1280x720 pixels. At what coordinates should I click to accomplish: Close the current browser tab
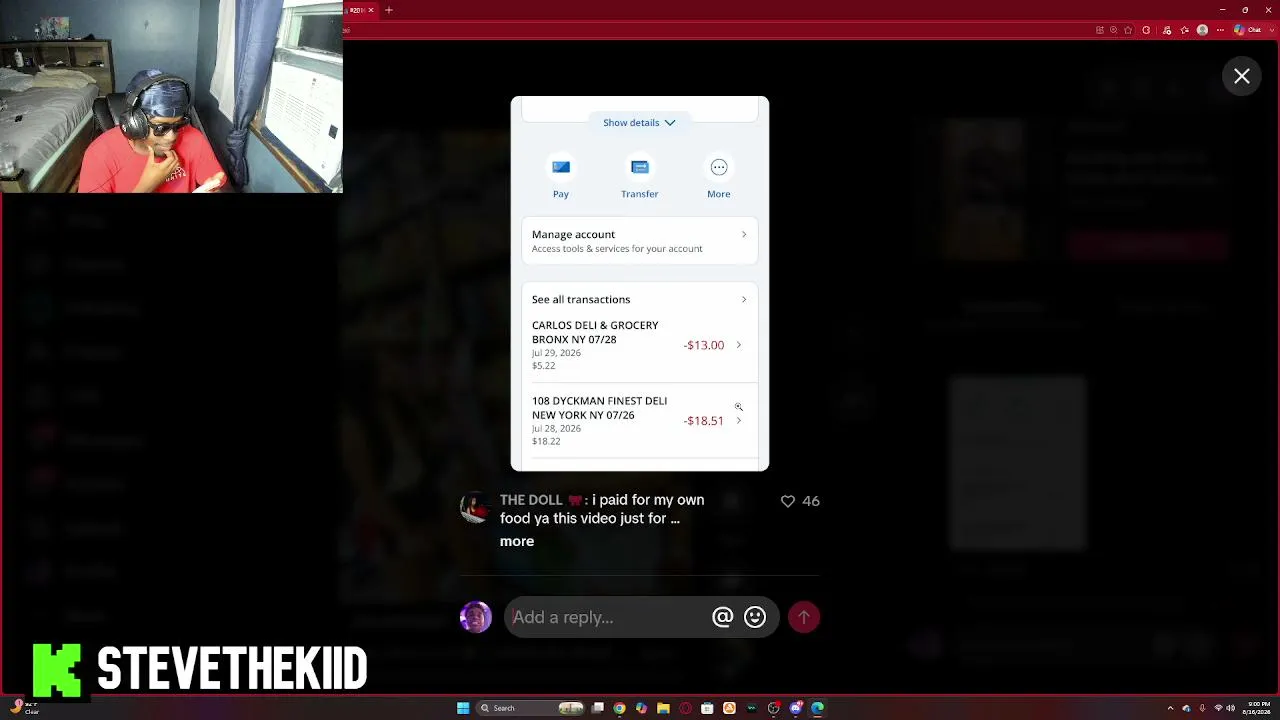[x=371, y=10]
